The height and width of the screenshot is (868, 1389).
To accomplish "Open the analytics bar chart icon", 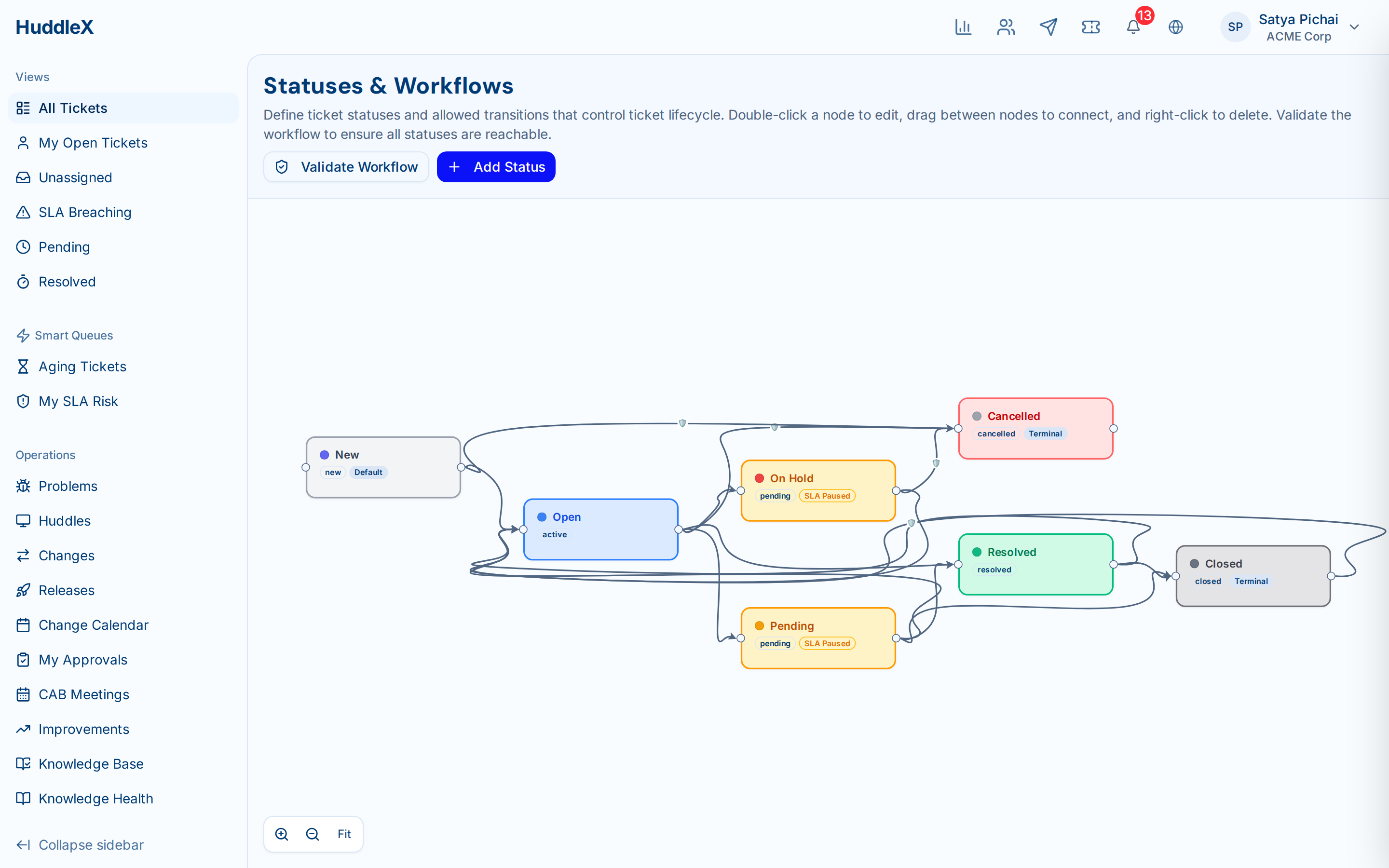I will coord(963,27).
